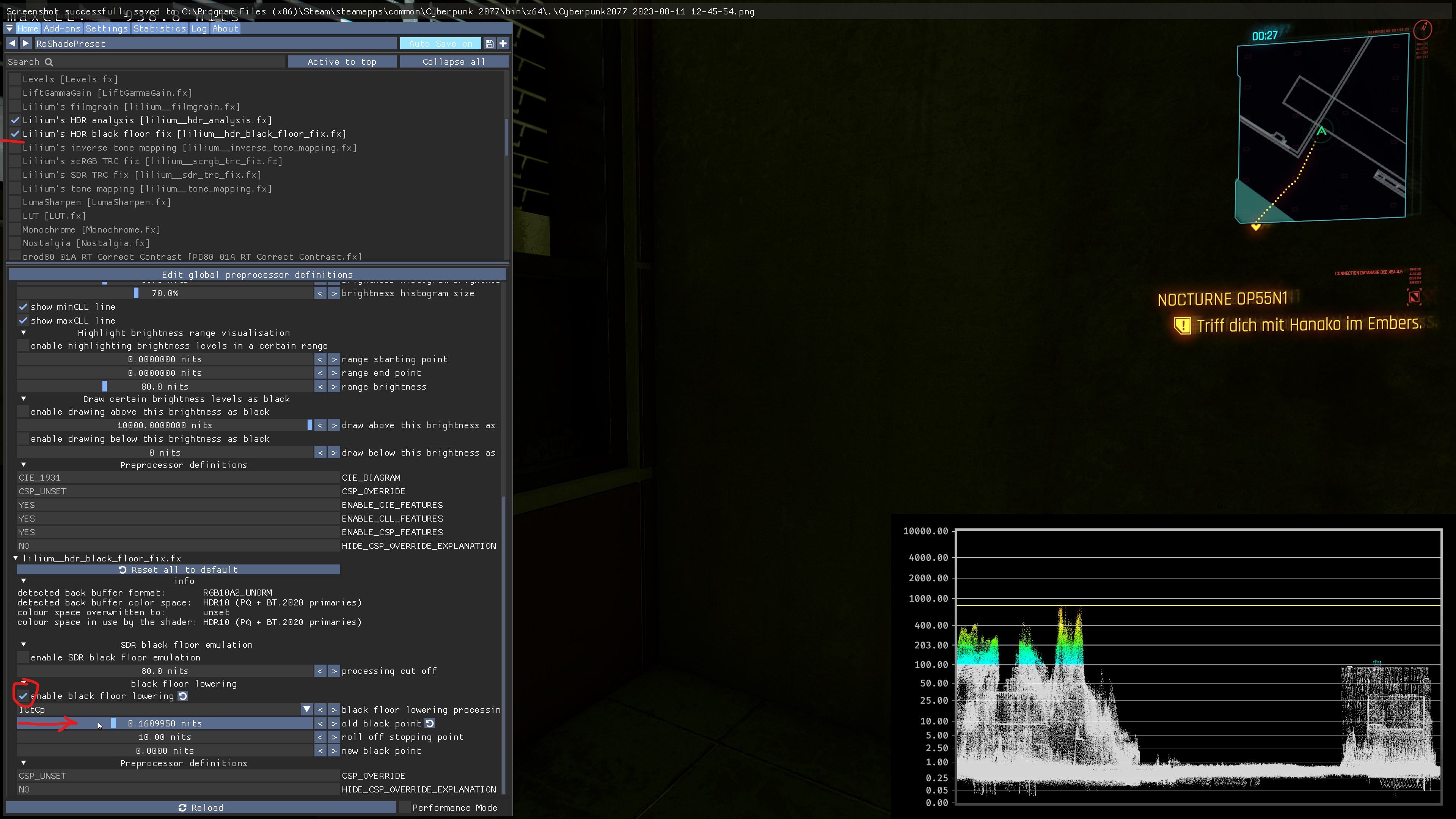
Task: Reset the old black point value
Action: [x=430, y=723]
